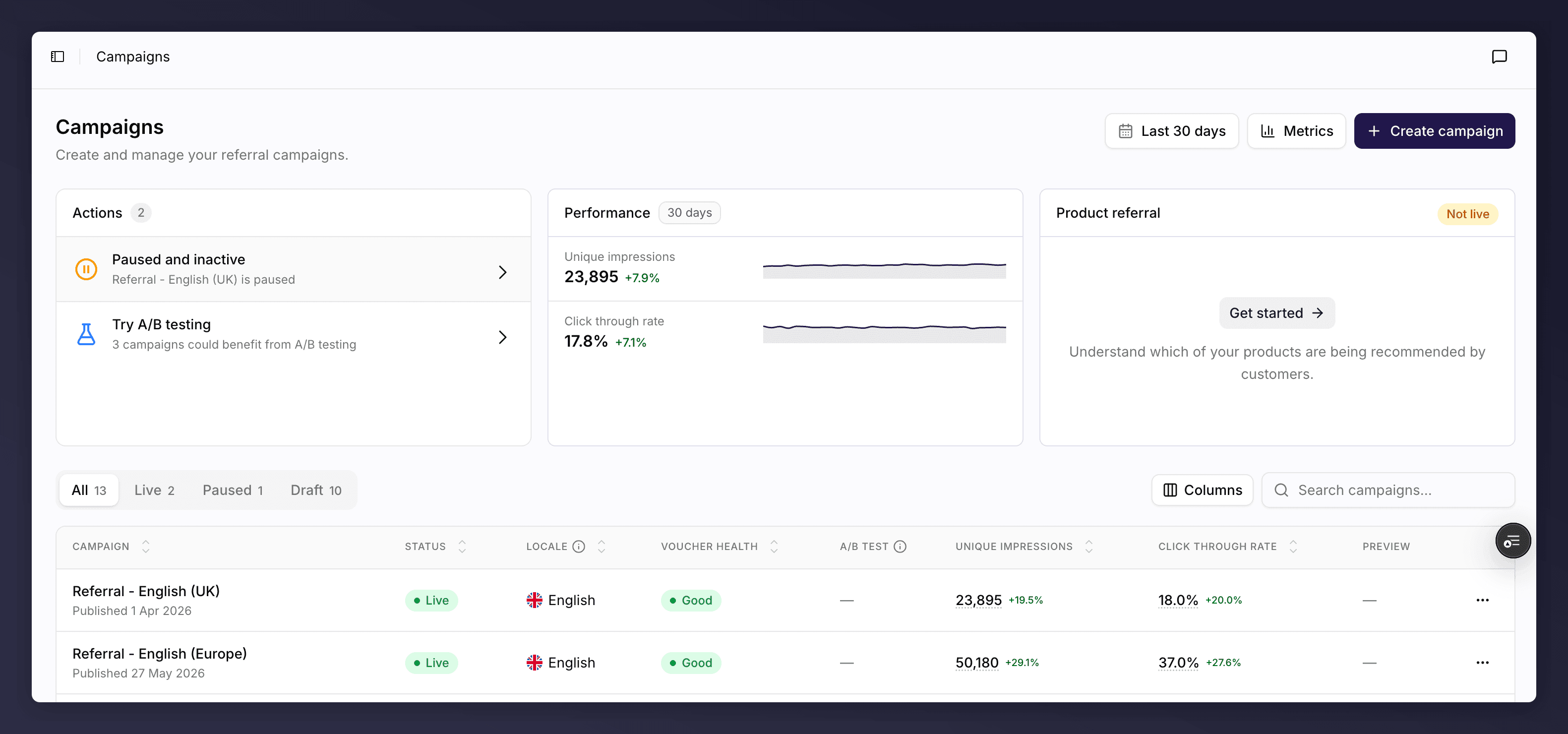The height and width of the screenshot is (734, 1568).
Task: Click the 37.0% click through value
Action: (1178, 663)
